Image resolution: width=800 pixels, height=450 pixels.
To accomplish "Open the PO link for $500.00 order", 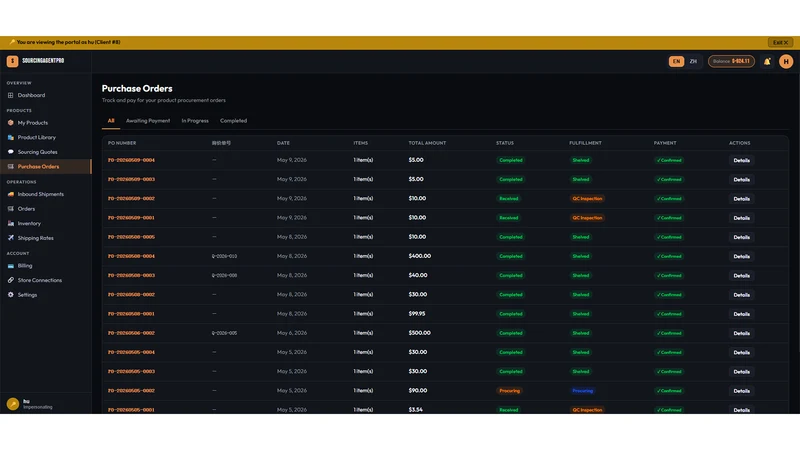I will [x=131, y=333].
